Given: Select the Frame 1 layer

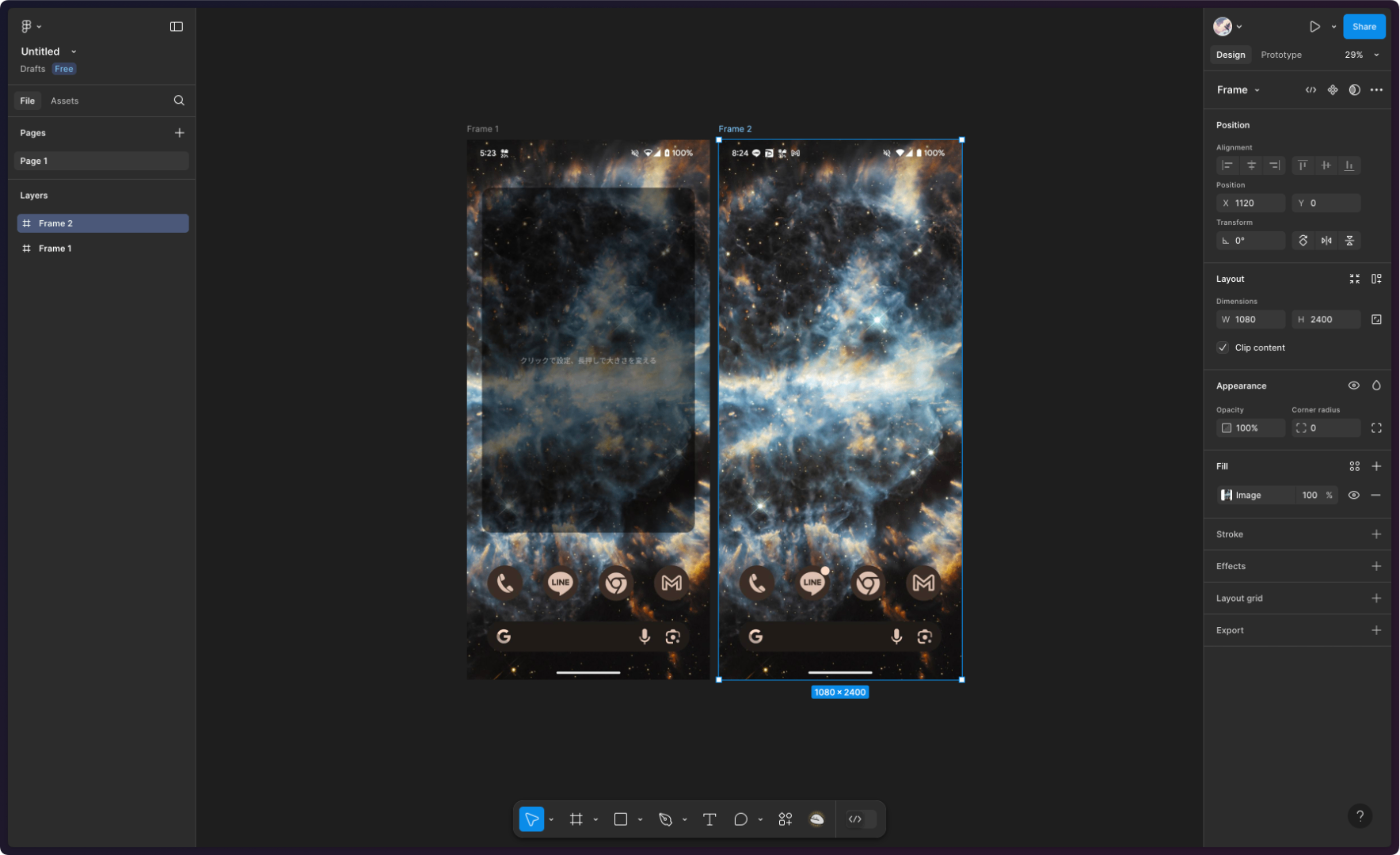Looking at the screenshot, I should pyautogui.click(x=101, y=248).
